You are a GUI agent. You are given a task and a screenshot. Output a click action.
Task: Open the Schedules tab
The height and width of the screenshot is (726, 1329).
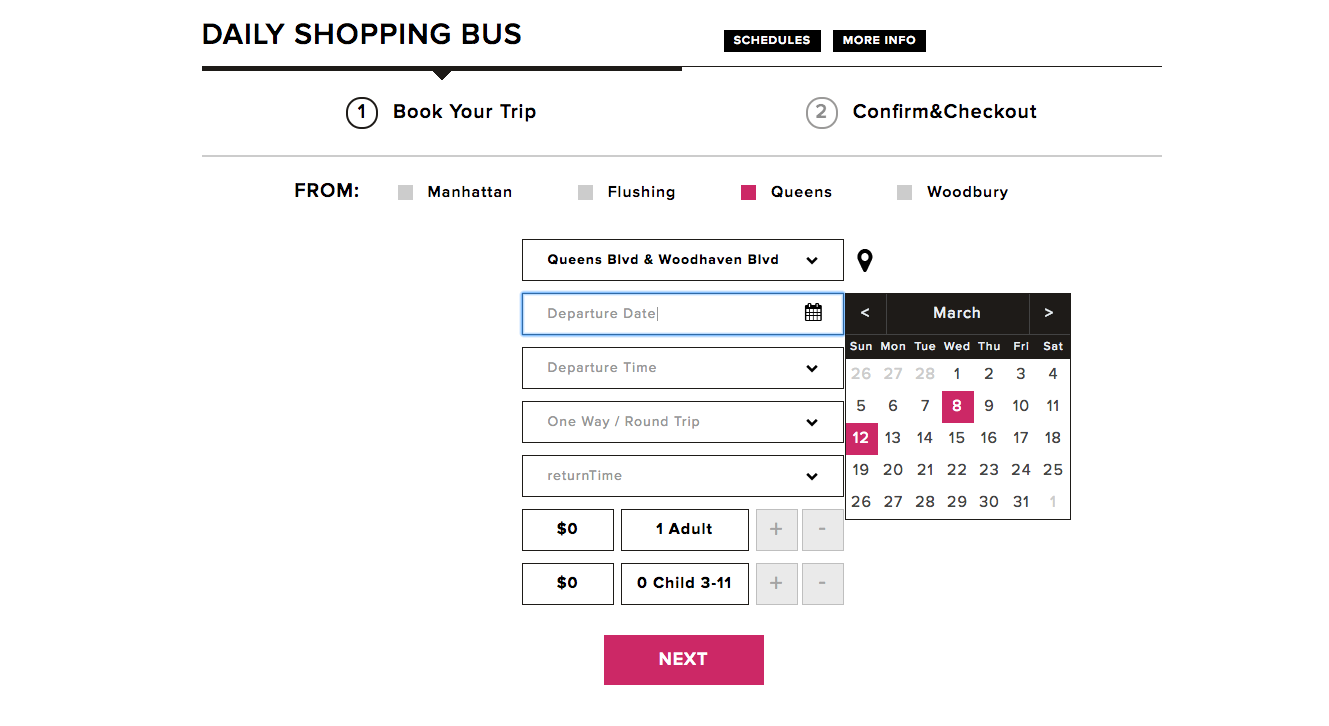click(772, 41)
